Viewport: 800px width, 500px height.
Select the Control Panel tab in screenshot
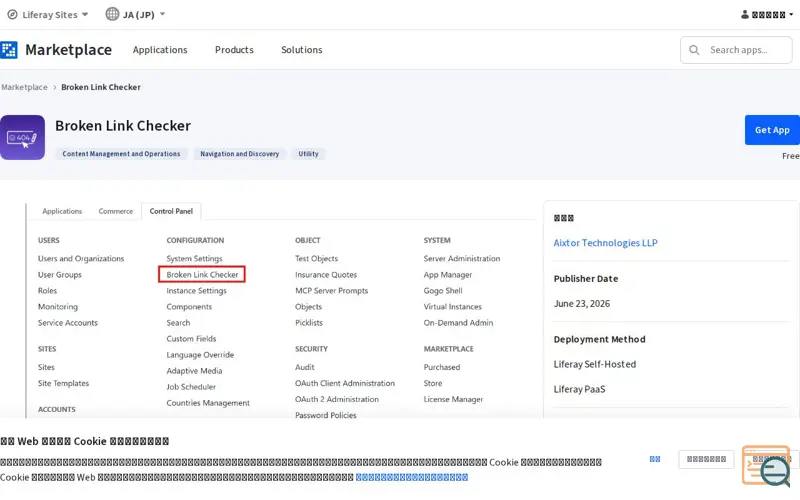tap(171, 211)
